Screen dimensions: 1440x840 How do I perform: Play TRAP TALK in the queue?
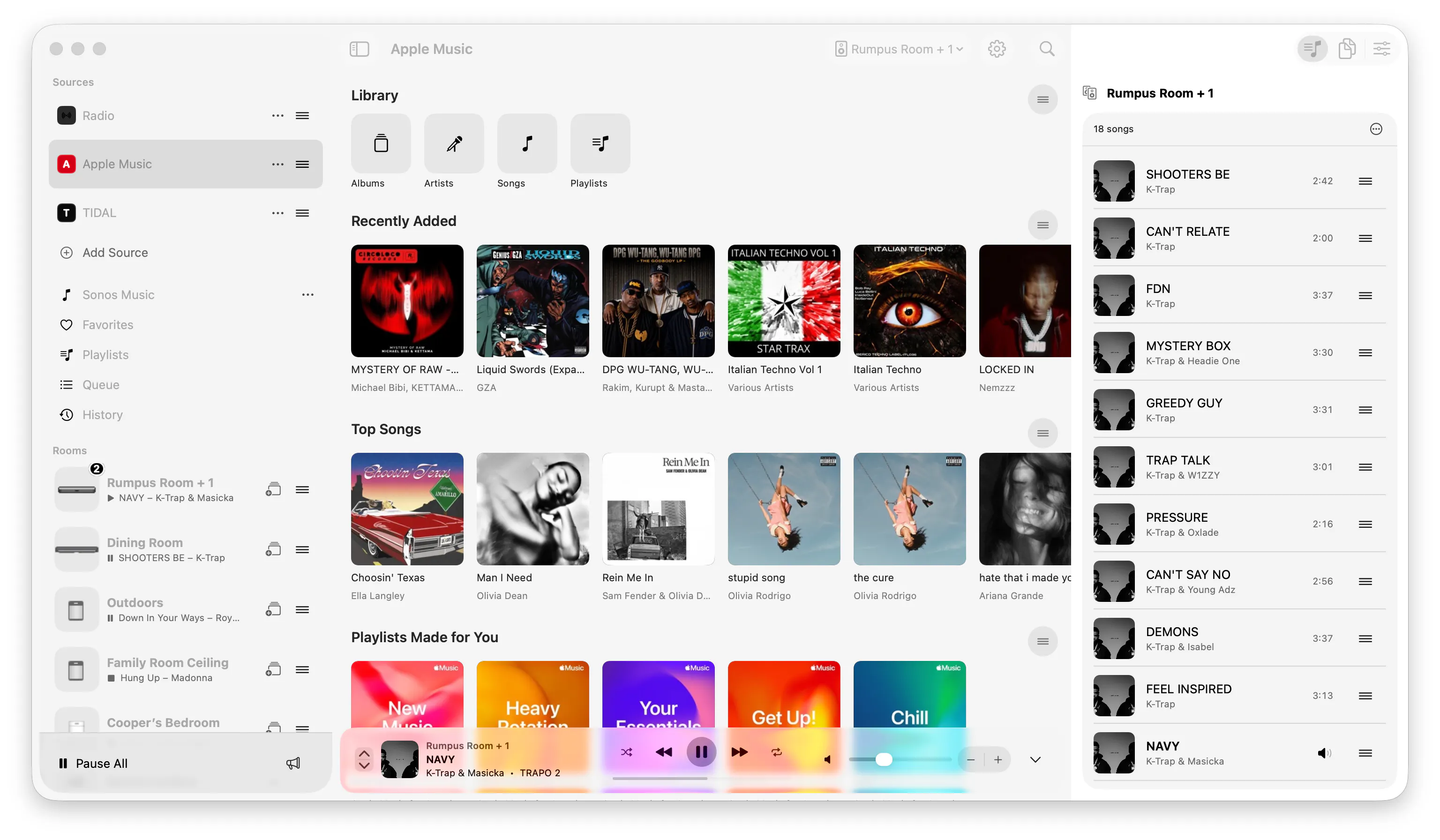pos(1239,467)
